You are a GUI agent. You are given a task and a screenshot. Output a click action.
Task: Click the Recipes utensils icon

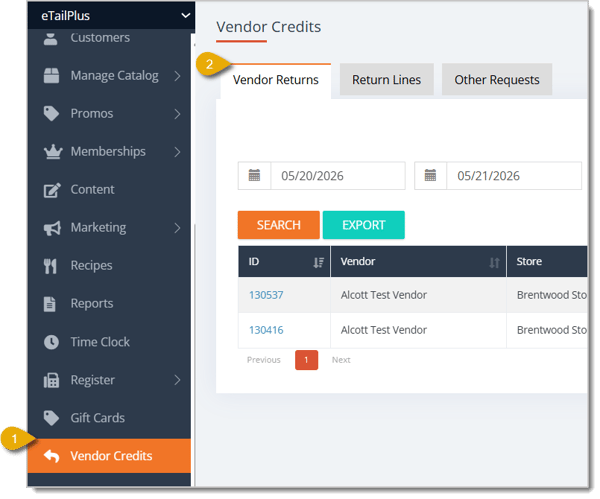coord(50,266)
